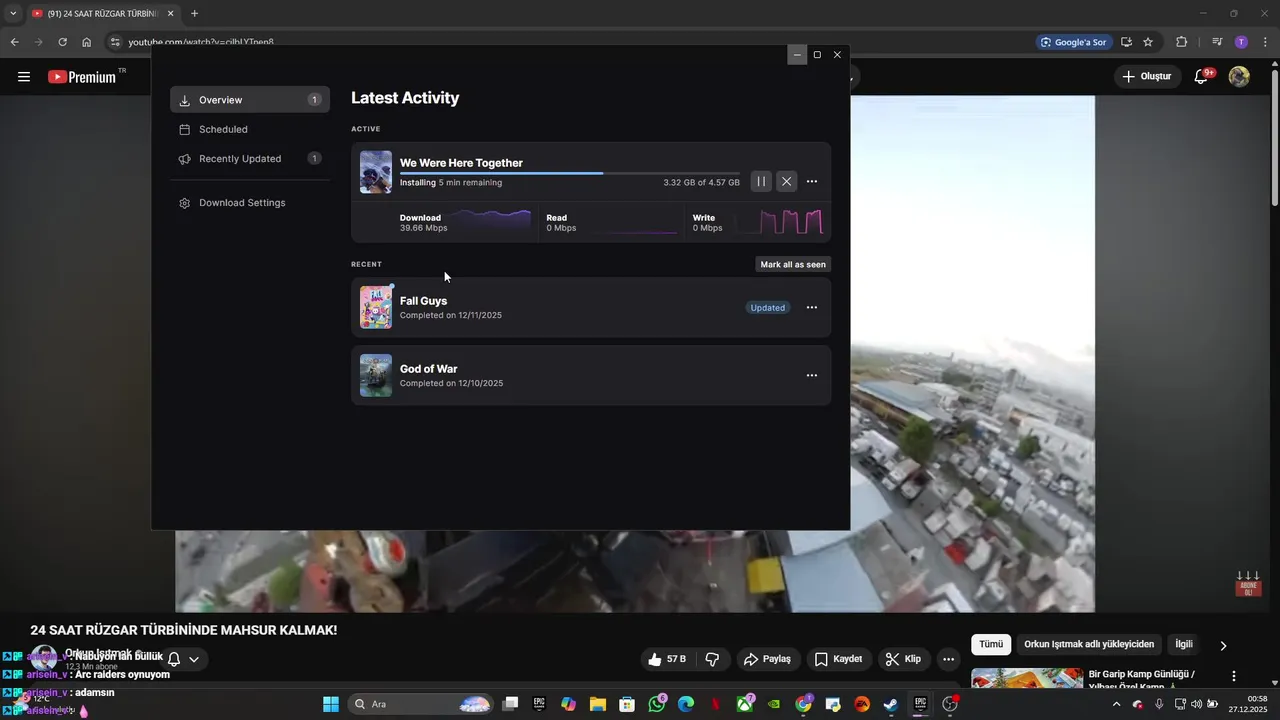This screenshot has width=1280, height=720.
Task: Click the Google'a Sor button
Action: (x=1073, y=42)
